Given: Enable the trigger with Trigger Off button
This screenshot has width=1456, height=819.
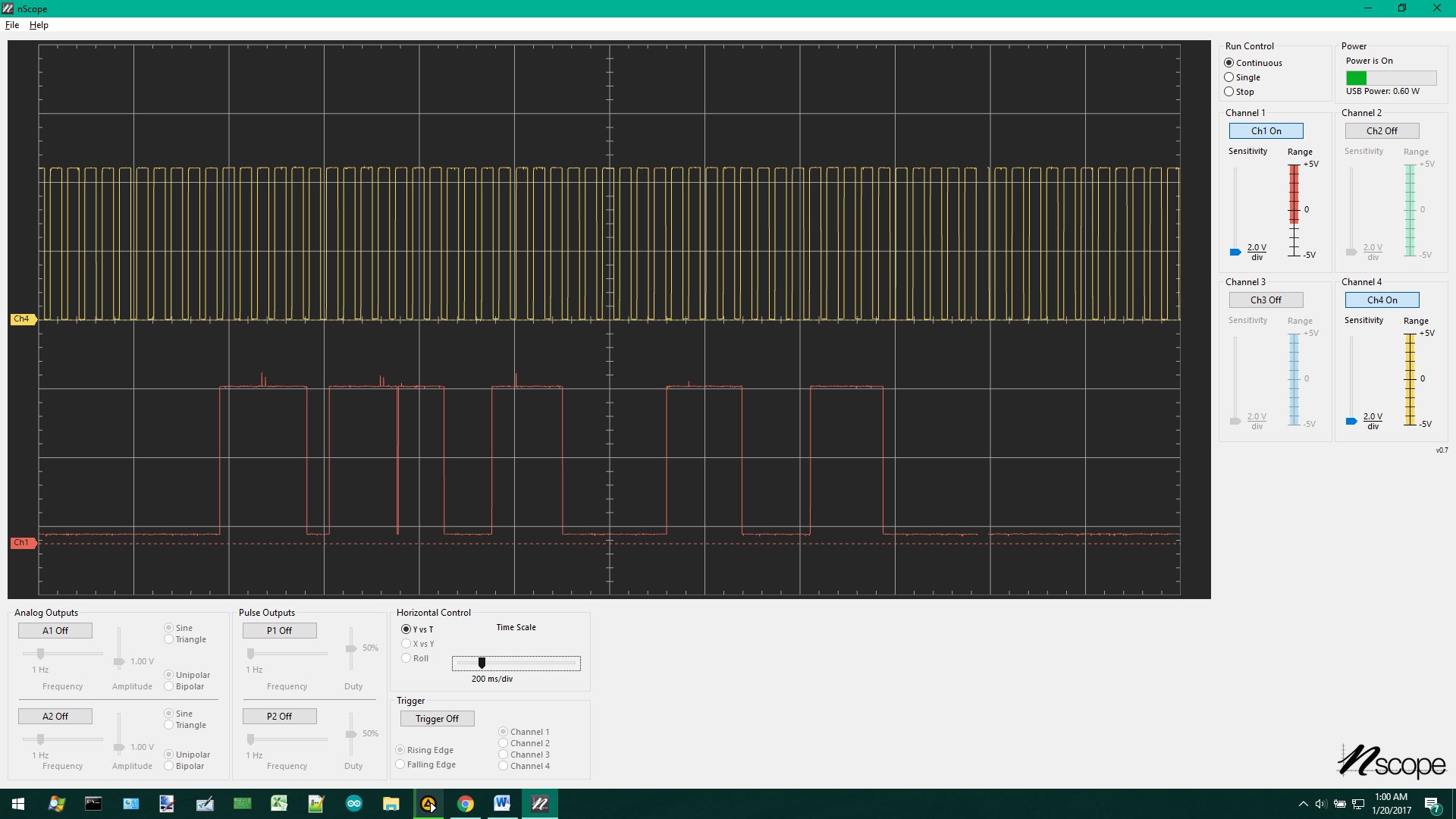Looking at the screenshot, I should [437, 718].
